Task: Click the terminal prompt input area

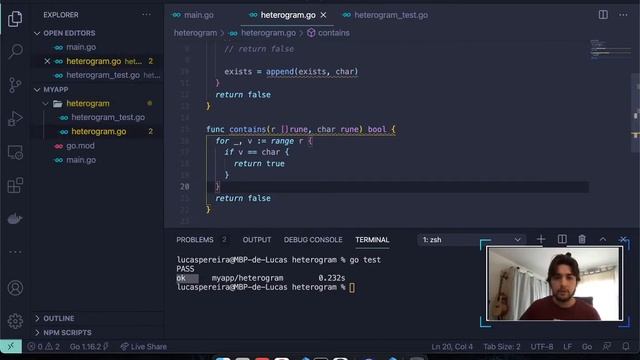Action: tap(352, 287)
